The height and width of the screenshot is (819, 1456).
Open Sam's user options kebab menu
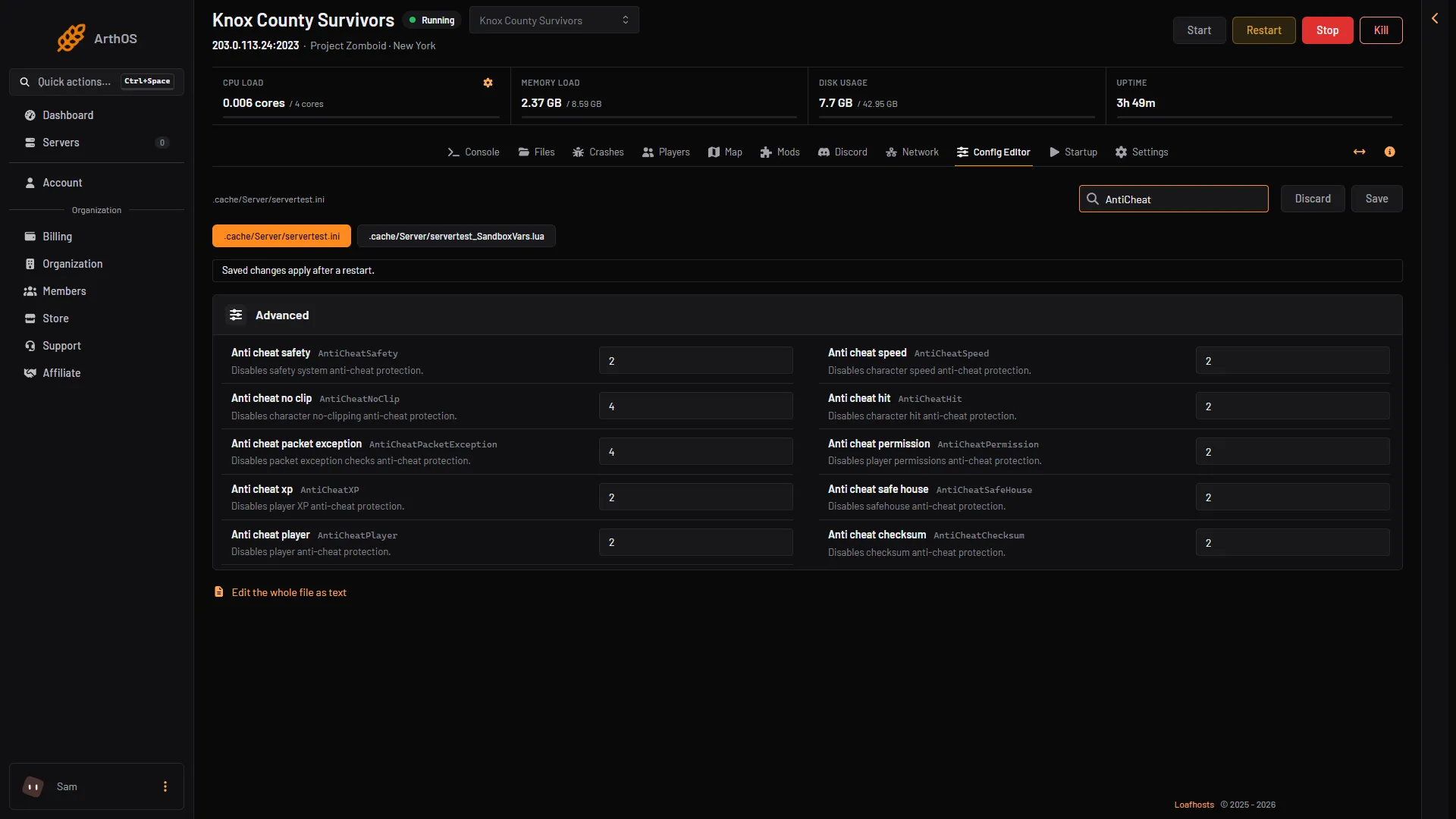(x=165, y=786)
